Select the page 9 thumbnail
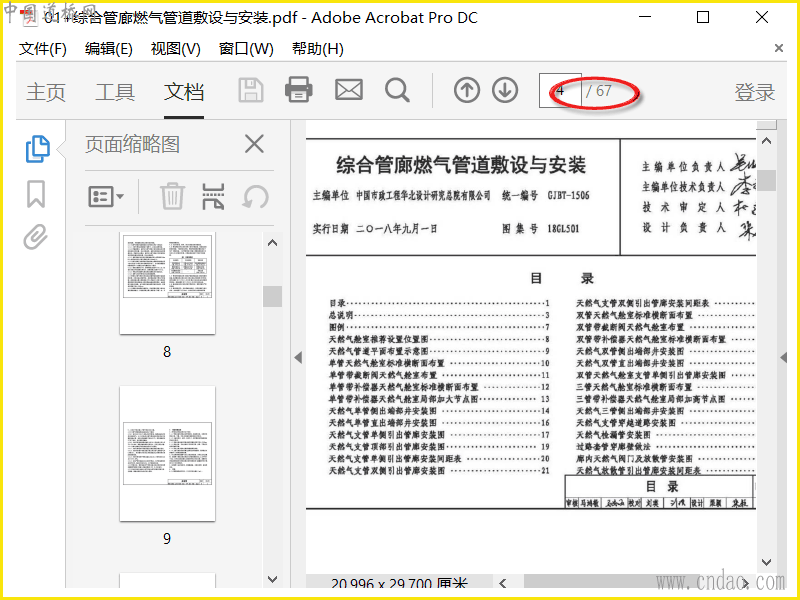The height and width of the screenshot is (600, 800). tap(167, 454)
